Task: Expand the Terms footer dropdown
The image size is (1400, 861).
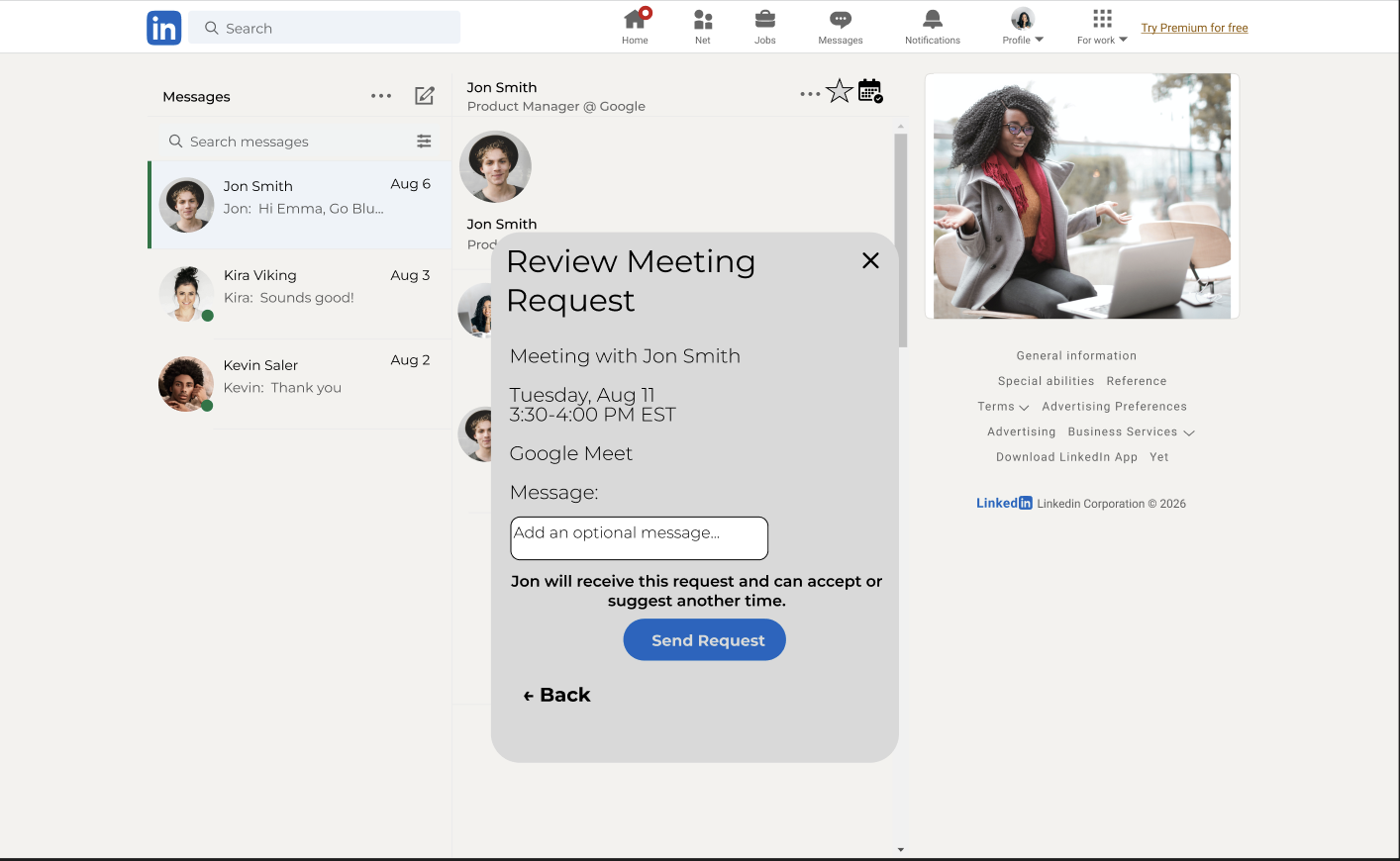Action: (1003, 407)
